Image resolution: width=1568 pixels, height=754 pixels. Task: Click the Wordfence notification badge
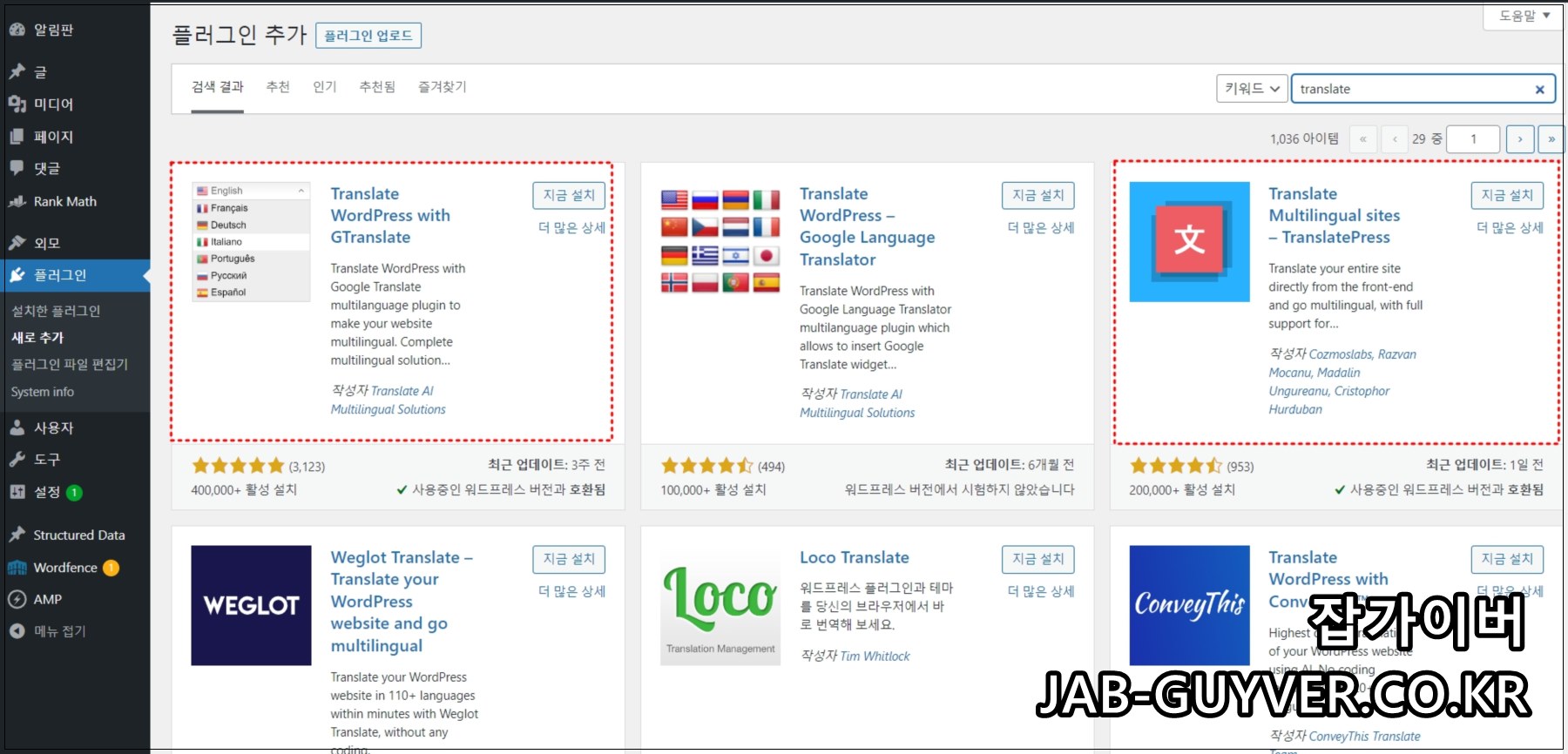click(x=111, y=569)
